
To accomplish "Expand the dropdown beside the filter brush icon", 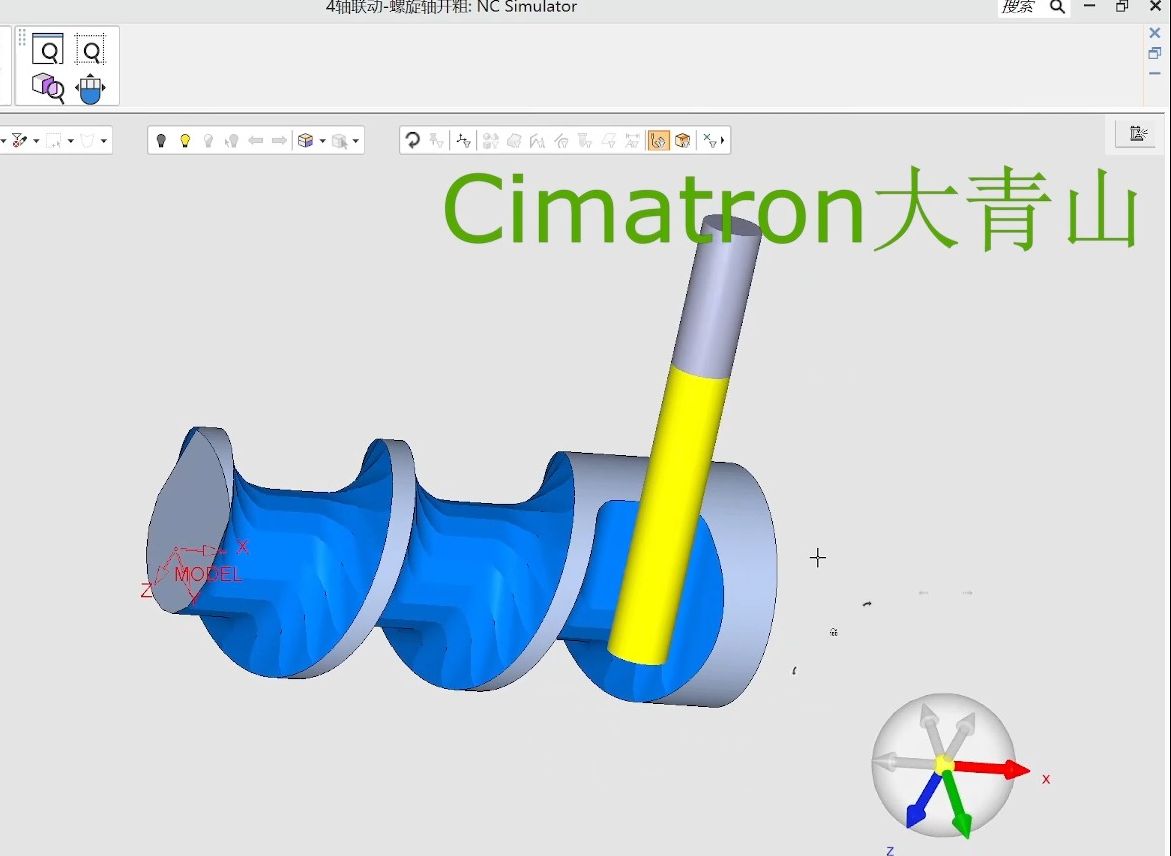I will click(36, 142).
